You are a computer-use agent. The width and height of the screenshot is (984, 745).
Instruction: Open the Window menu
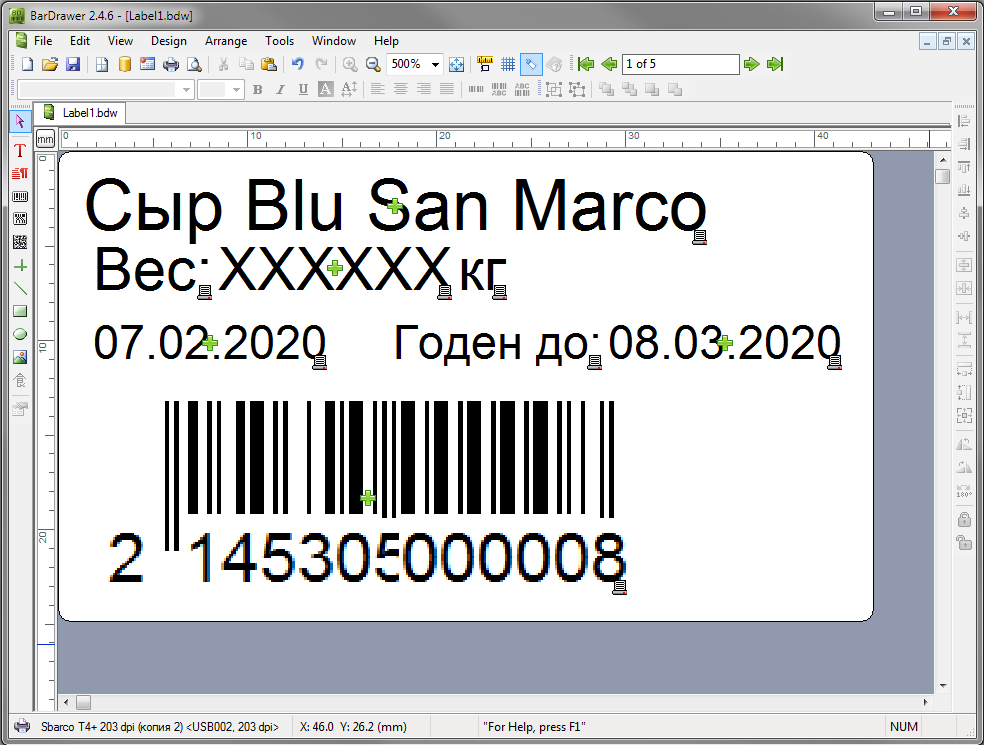[x=334, y=41]
